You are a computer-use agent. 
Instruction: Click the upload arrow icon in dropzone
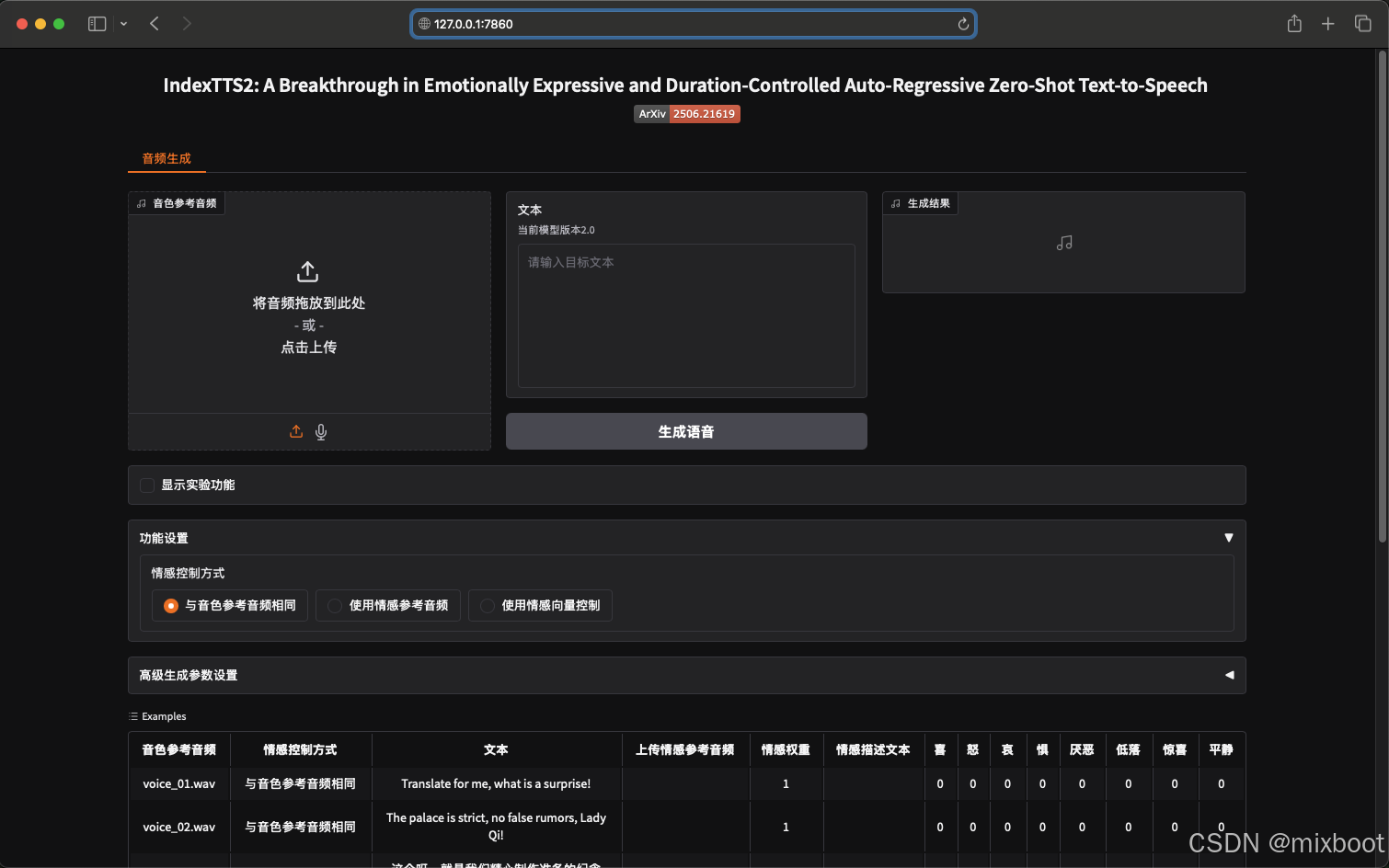pos(308,271)
